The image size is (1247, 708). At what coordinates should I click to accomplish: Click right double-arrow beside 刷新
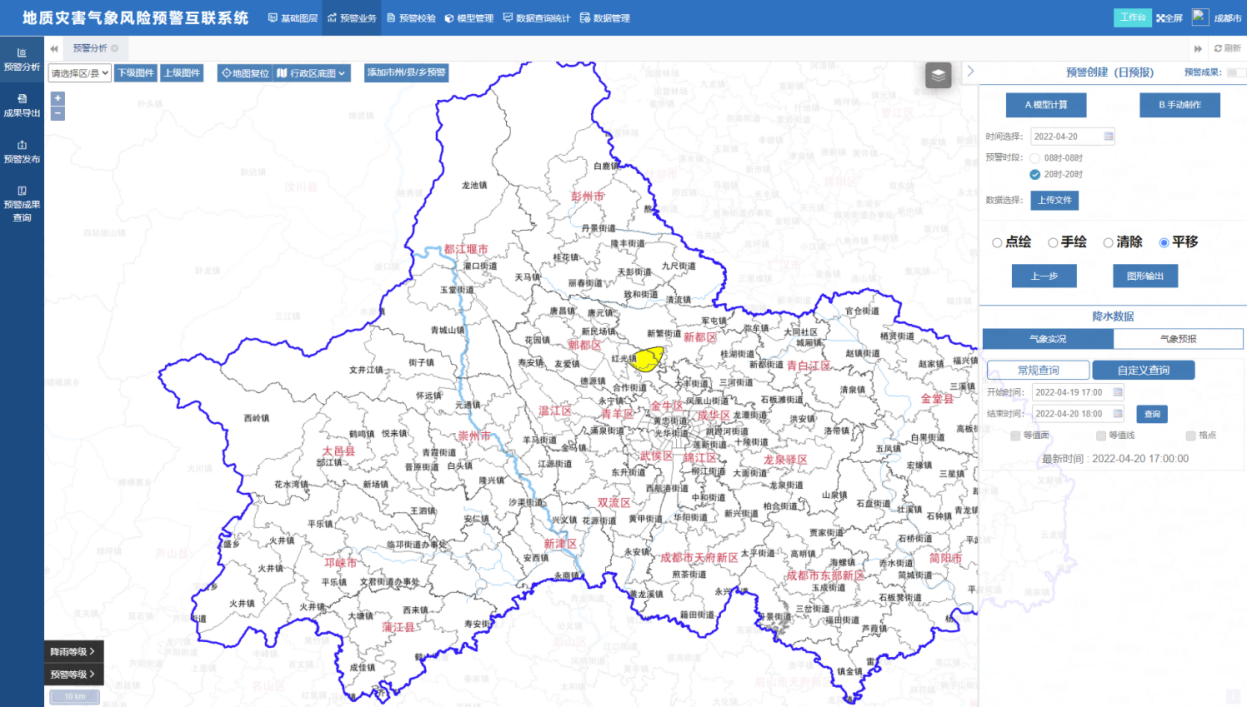(1198, 48)
